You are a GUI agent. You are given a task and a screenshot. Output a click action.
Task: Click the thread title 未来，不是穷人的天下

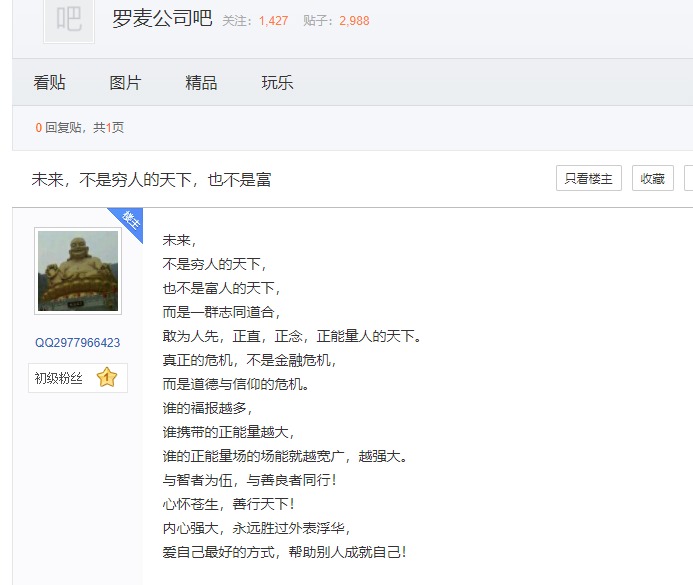tap(151, 180)
